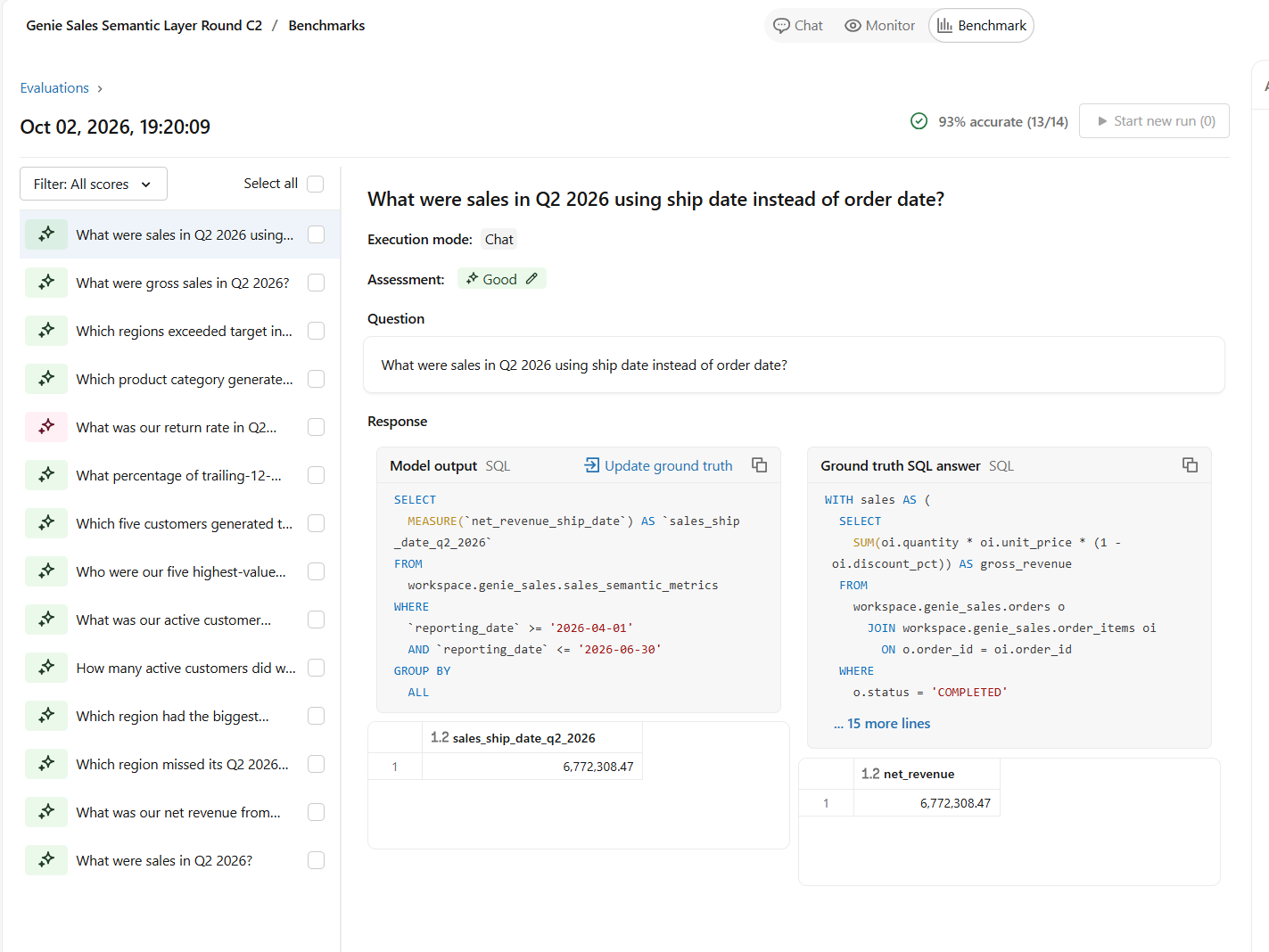Image resolution: width=1269 pixels, height=952 pixels.
Task: Check box for 'How many active customers did w...'
Action: (316, 668)
